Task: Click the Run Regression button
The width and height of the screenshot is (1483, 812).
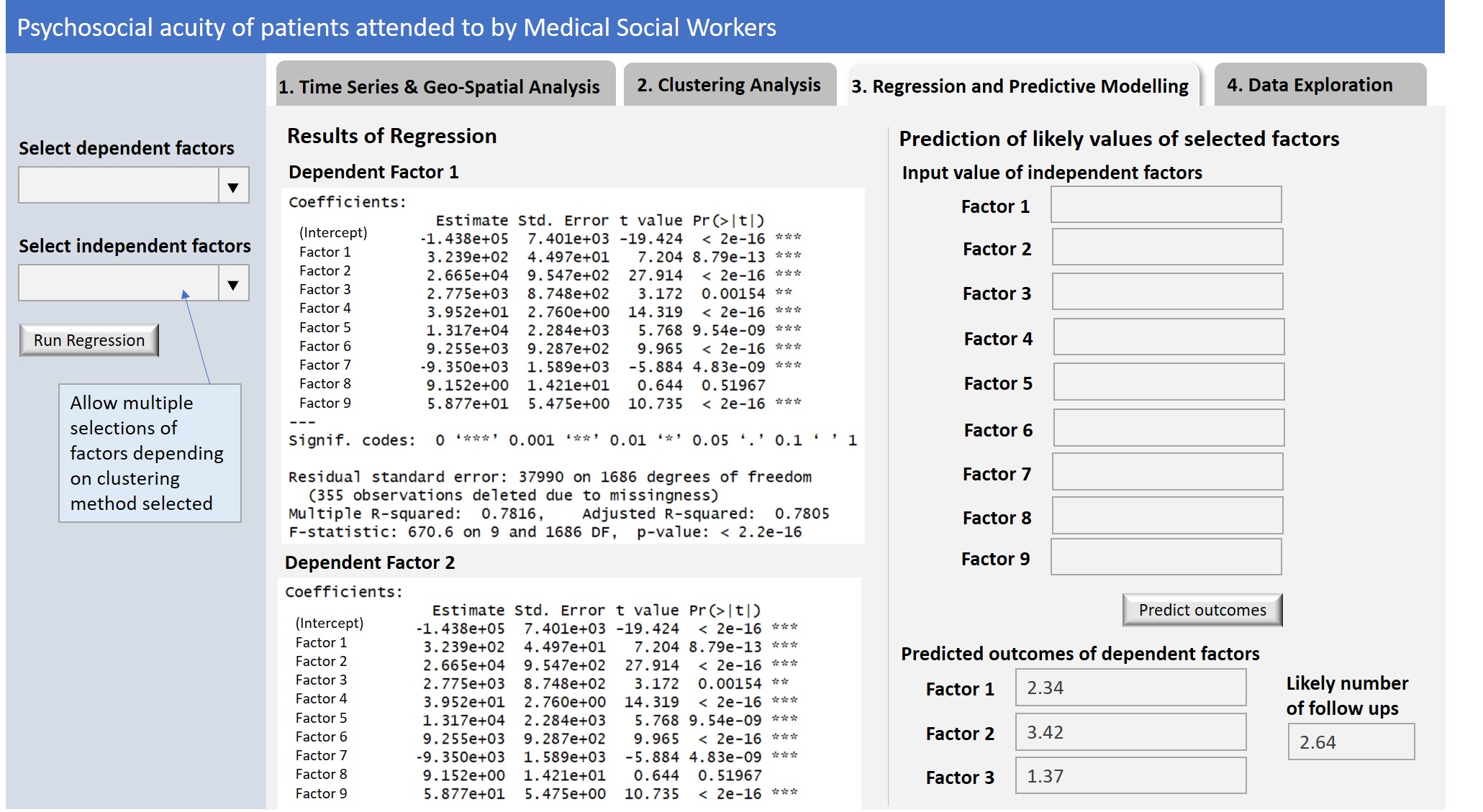Action: [89, 339]
